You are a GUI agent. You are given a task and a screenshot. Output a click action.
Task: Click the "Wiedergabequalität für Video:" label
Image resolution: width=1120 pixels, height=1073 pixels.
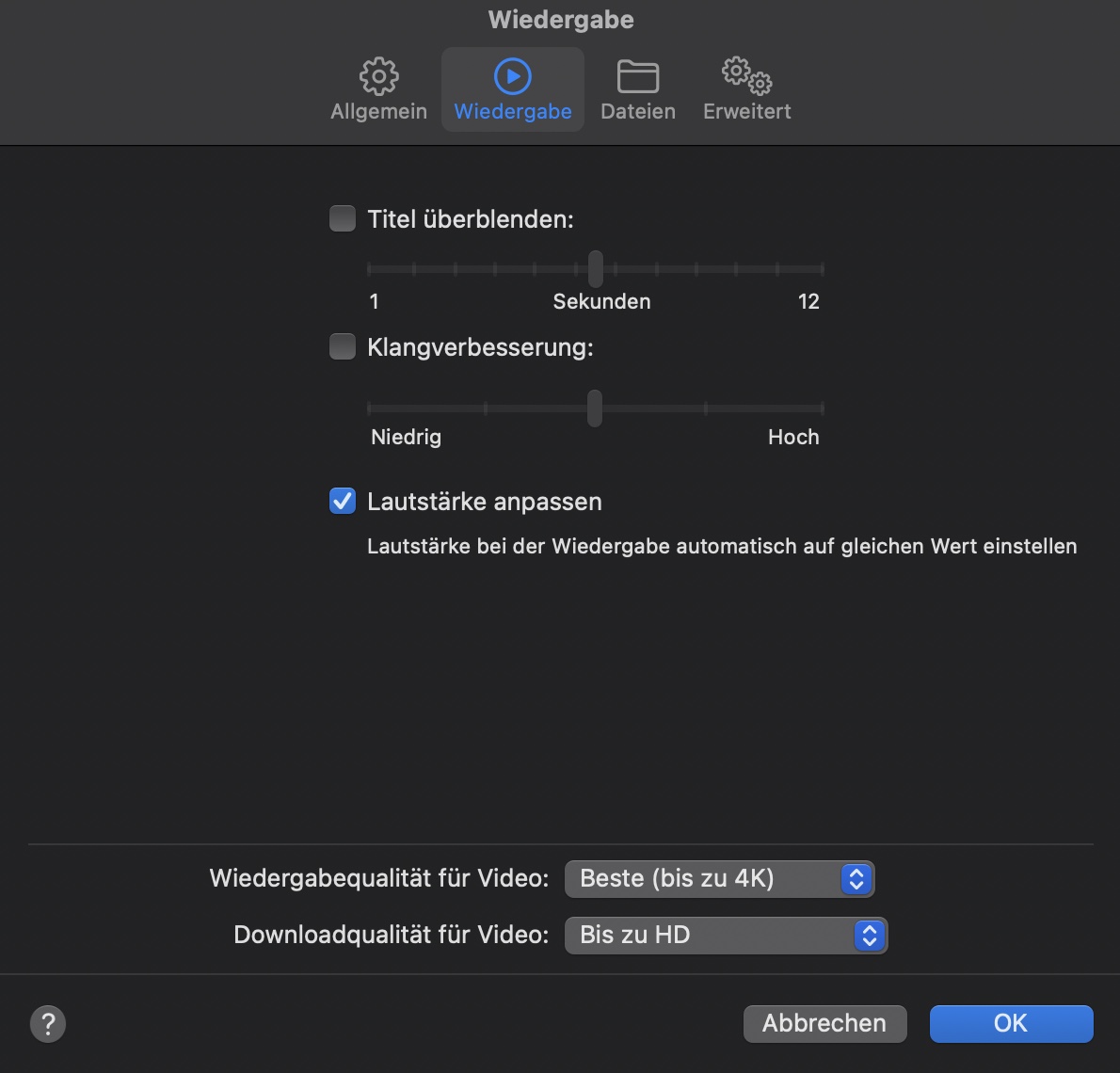pyautogui.click(x=379, y=879)
